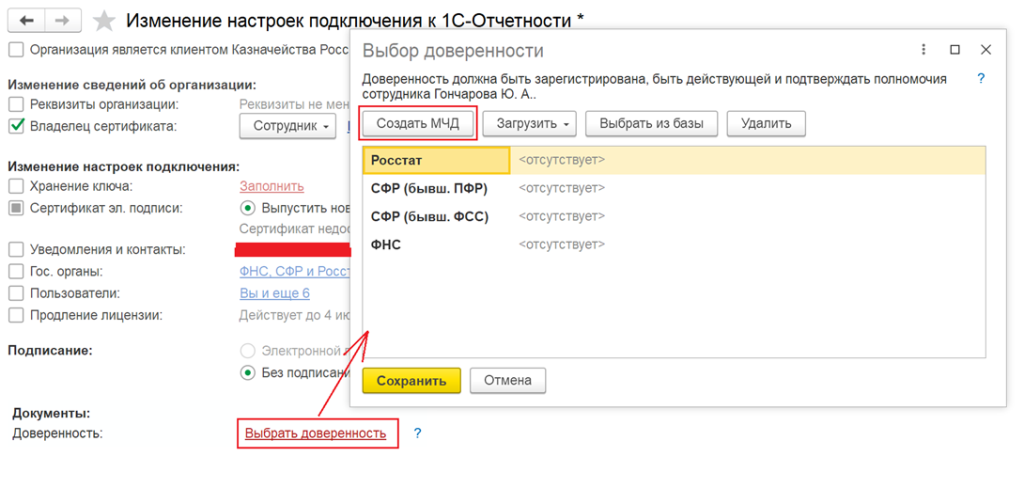
Task: Select СФР (бывш. ПФР) row
Action: 674,188
